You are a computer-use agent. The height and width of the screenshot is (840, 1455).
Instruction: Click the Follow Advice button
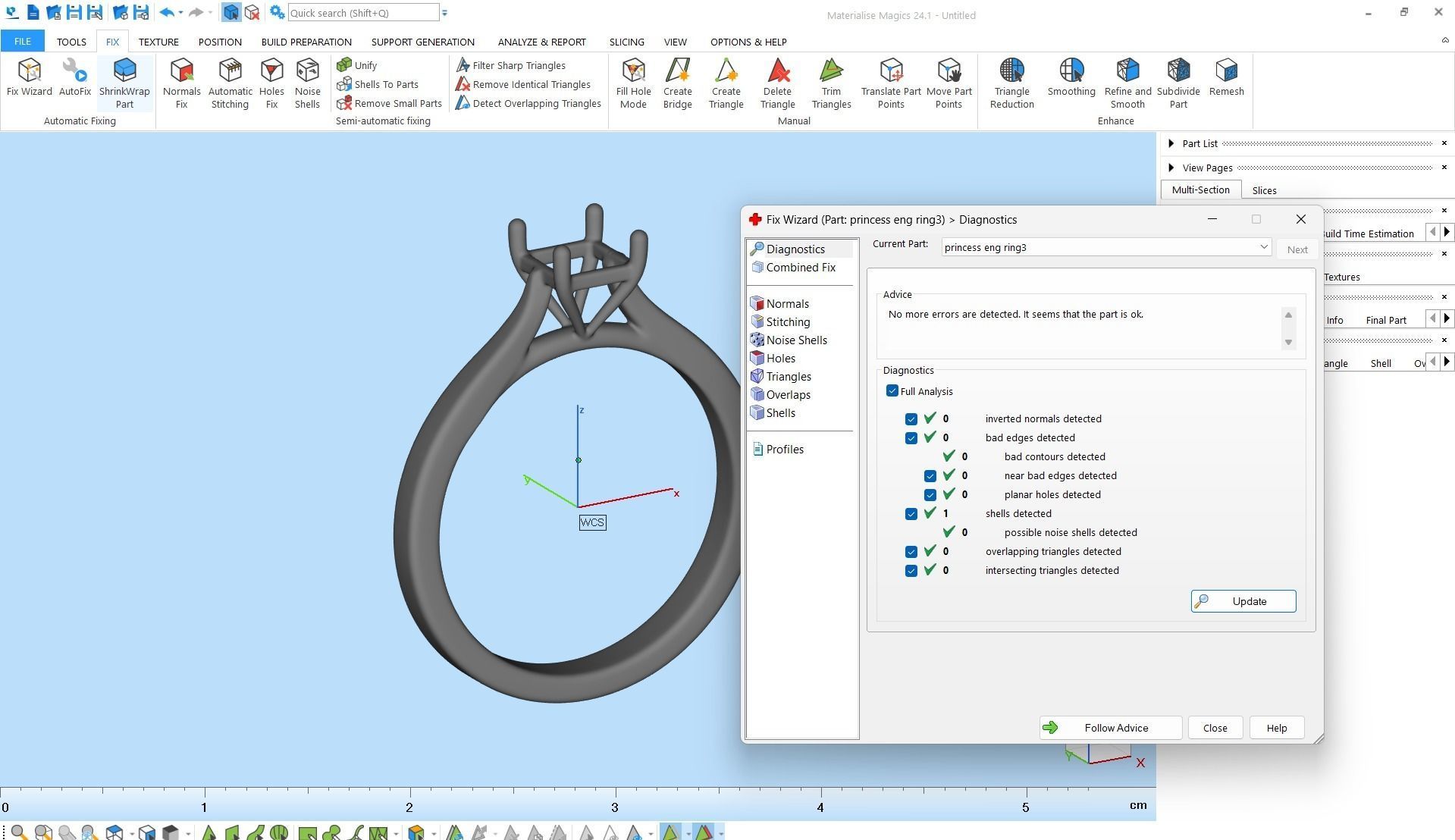pyautogui.click(x=1110, y=728)
